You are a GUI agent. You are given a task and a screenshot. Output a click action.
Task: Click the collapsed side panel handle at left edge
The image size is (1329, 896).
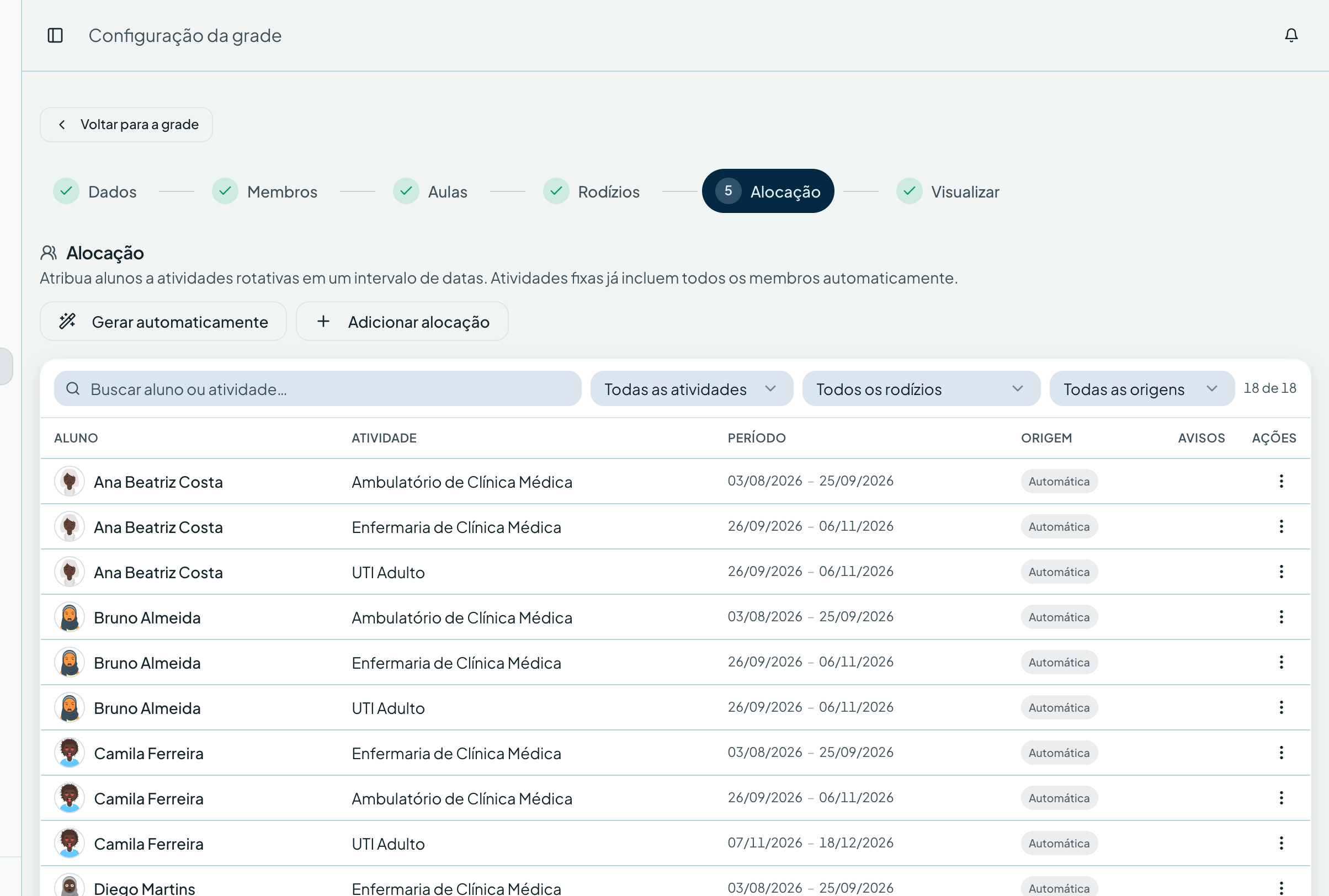(x=6, y=366)
